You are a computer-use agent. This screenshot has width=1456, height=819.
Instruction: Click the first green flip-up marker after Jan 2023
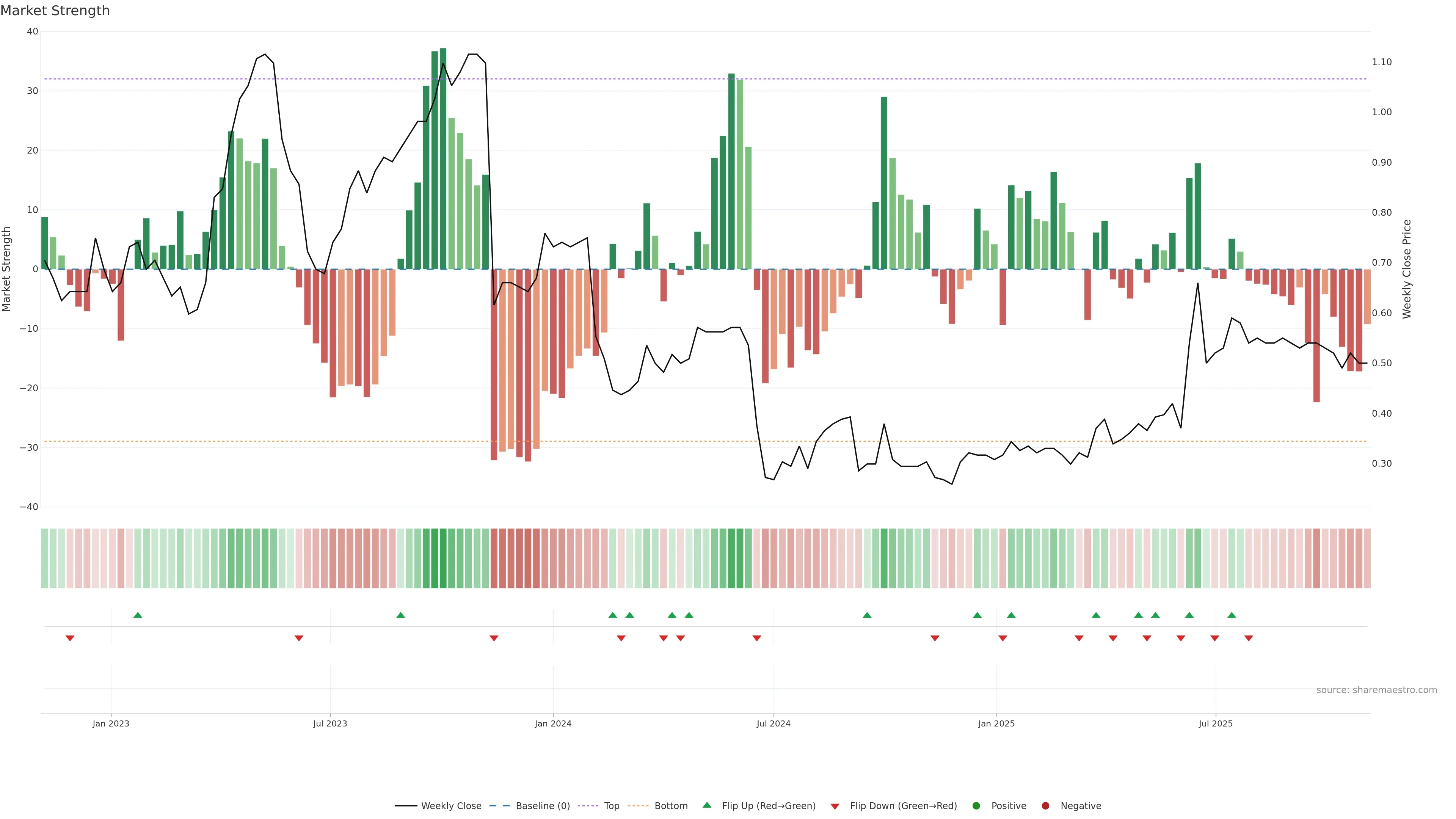[x=138, y=615]
